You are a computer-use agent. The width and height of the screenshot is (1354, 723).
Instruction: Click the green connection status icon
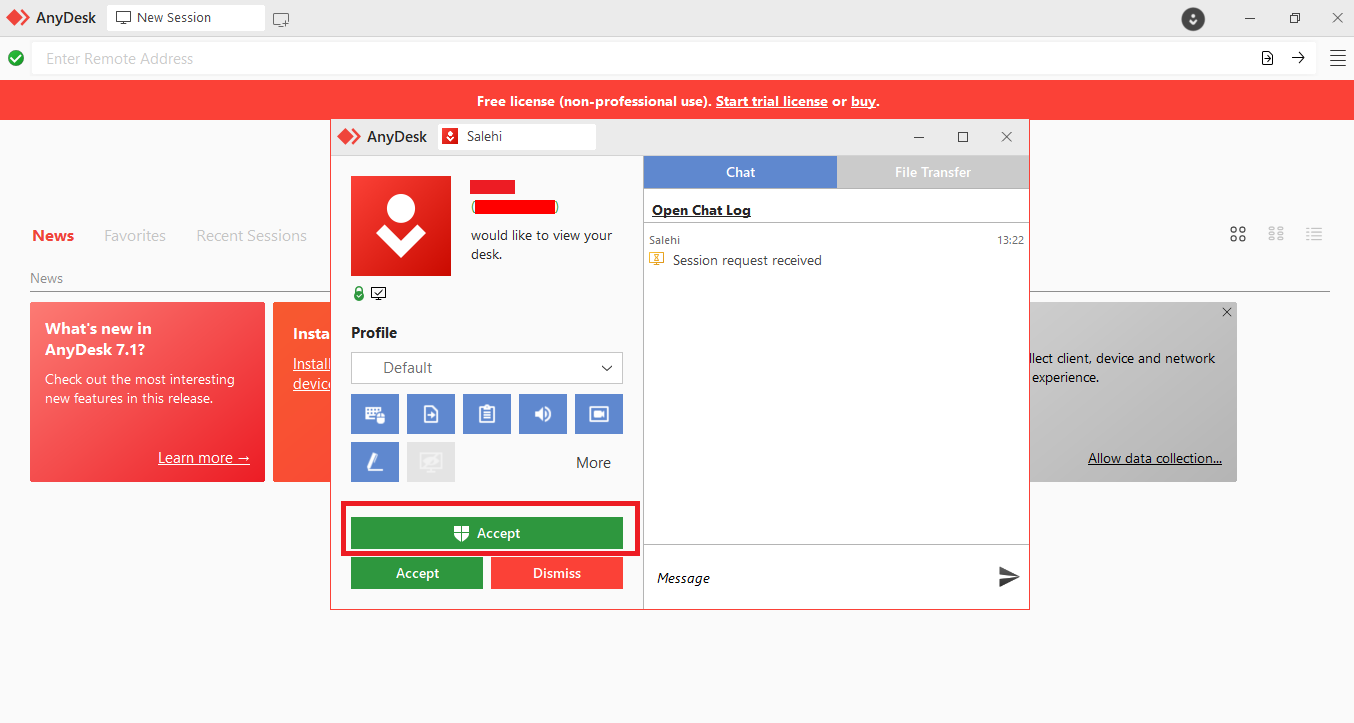point(16,58)
